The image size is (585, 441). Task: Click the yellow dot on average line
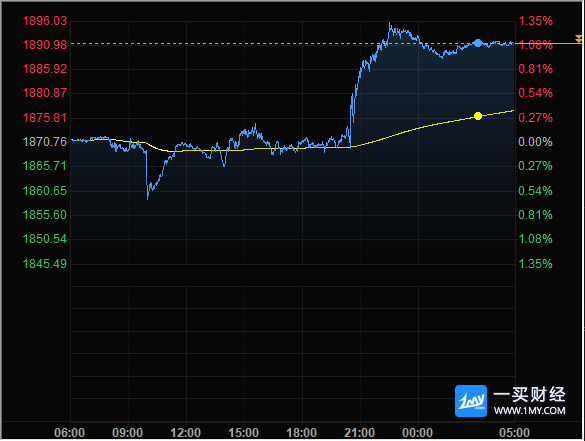[x=478, y=116]
